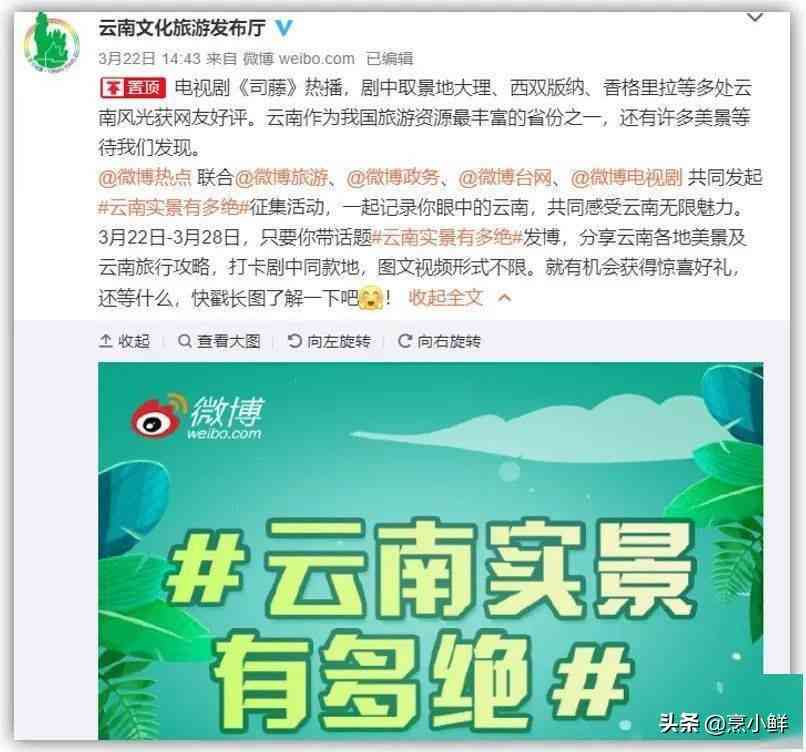Collapse the image with 收起 button
The height and width of the screenshot is (752, 806).
[x=125, y=341]
